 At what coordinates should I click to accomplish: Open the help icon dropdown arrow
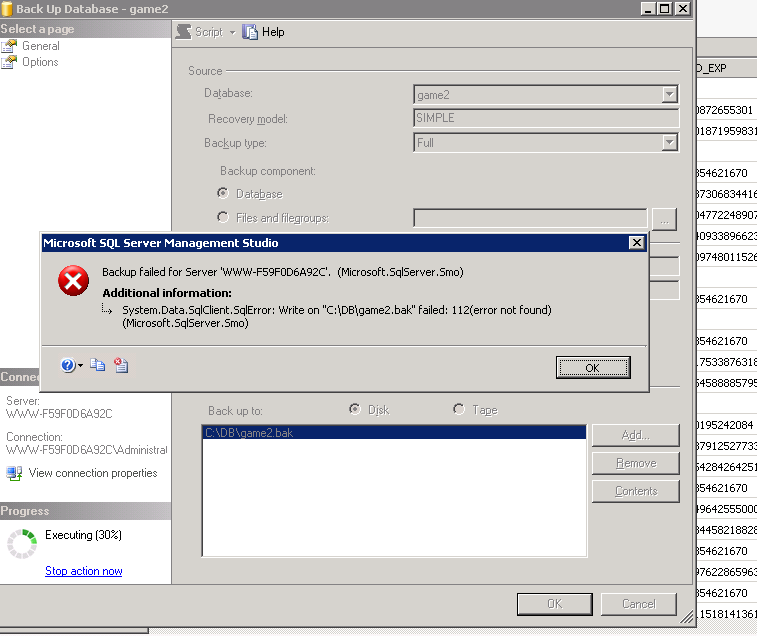(80, 365)
